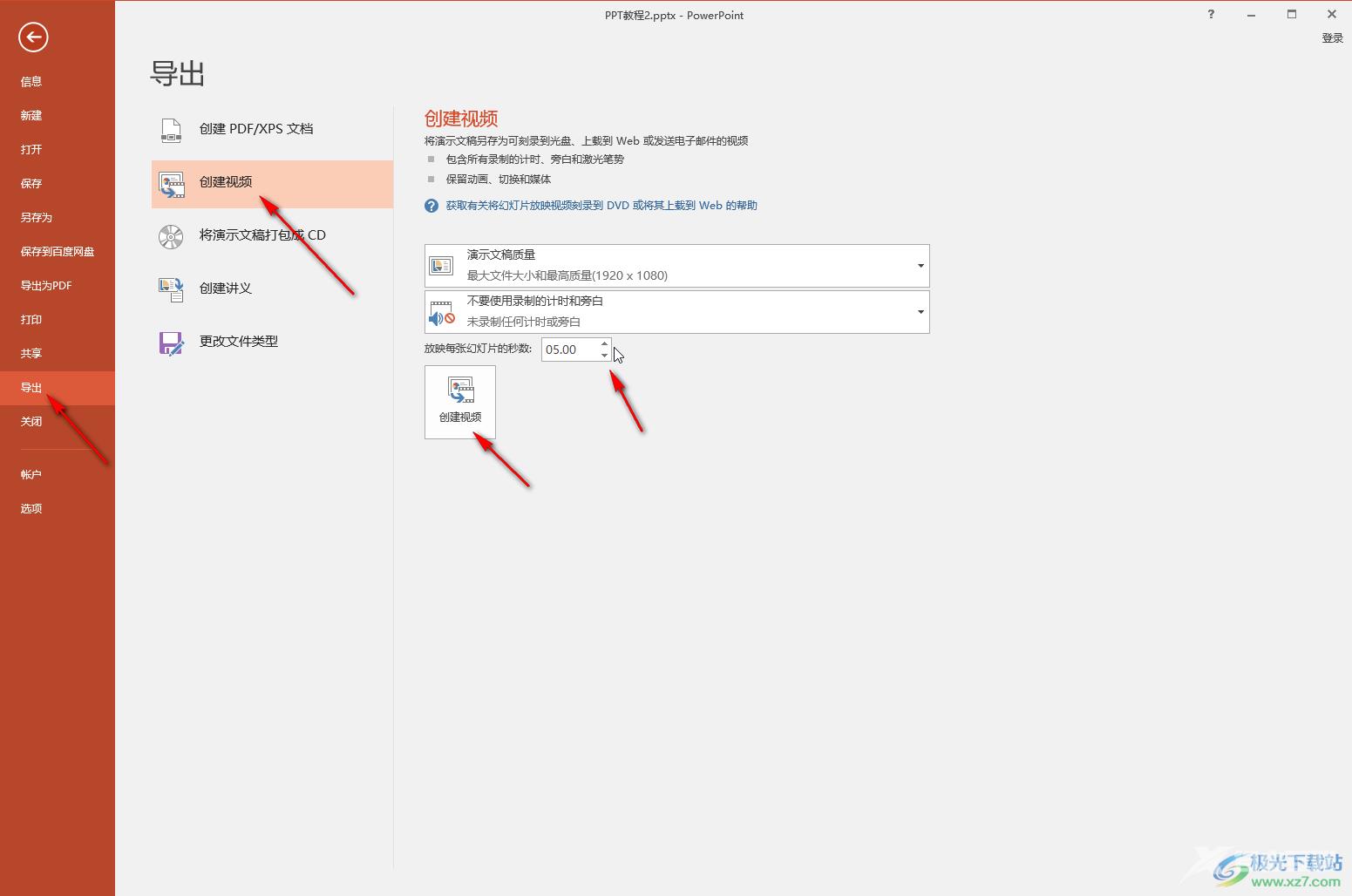Choose 保存到百度网盘 in the sidebar

pos(58,251)
